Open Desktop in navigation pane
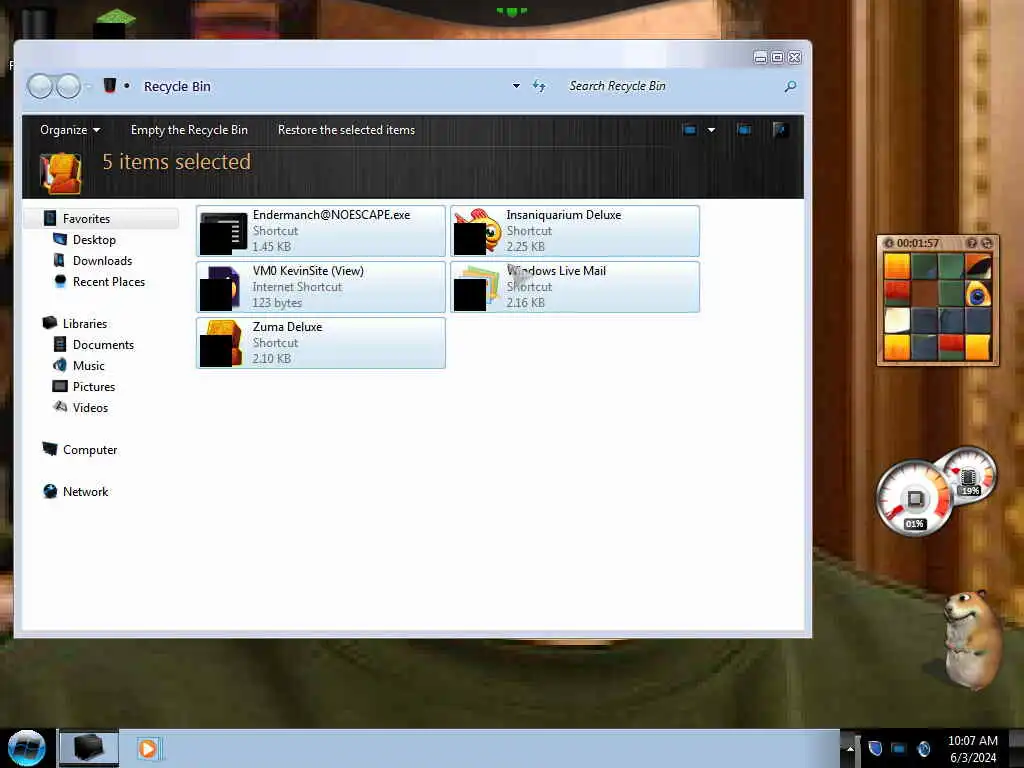Image resolution: width=1024 pixels, height=768 pixels. (94, 240)
